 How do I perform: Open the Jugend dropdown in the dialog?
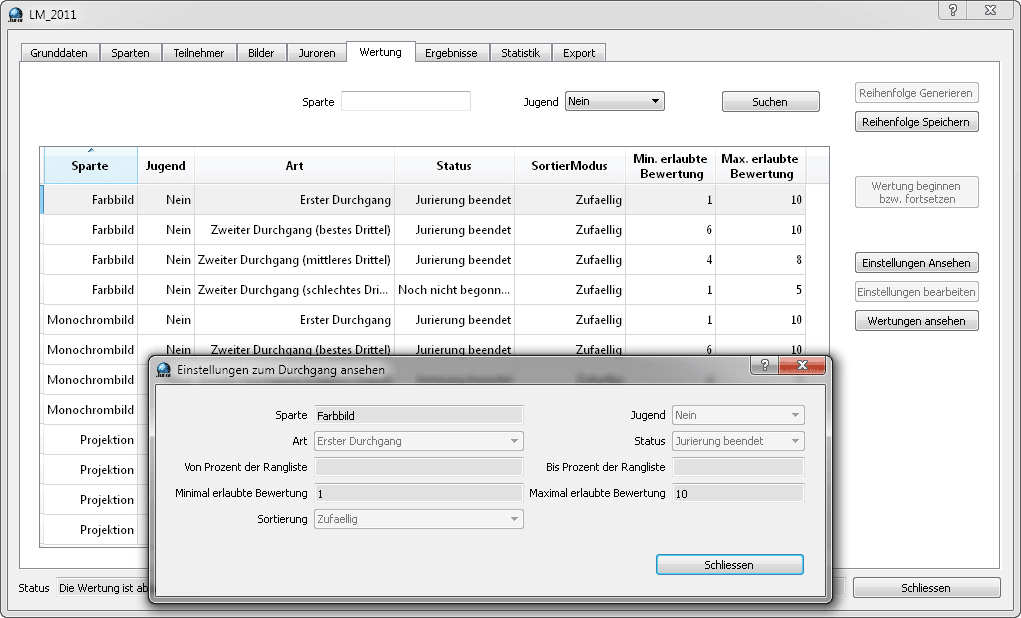click(738, 415)
